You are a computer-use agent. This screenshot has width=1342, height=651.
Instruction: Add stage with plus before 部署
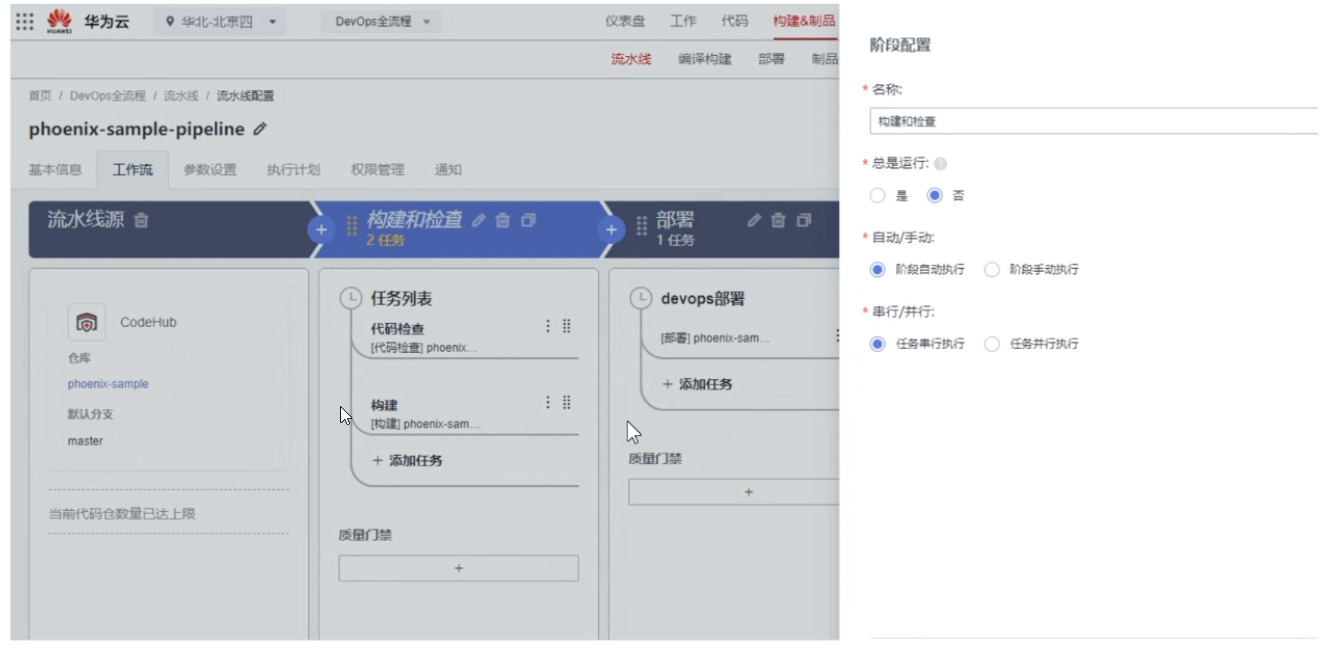[611, 229]
